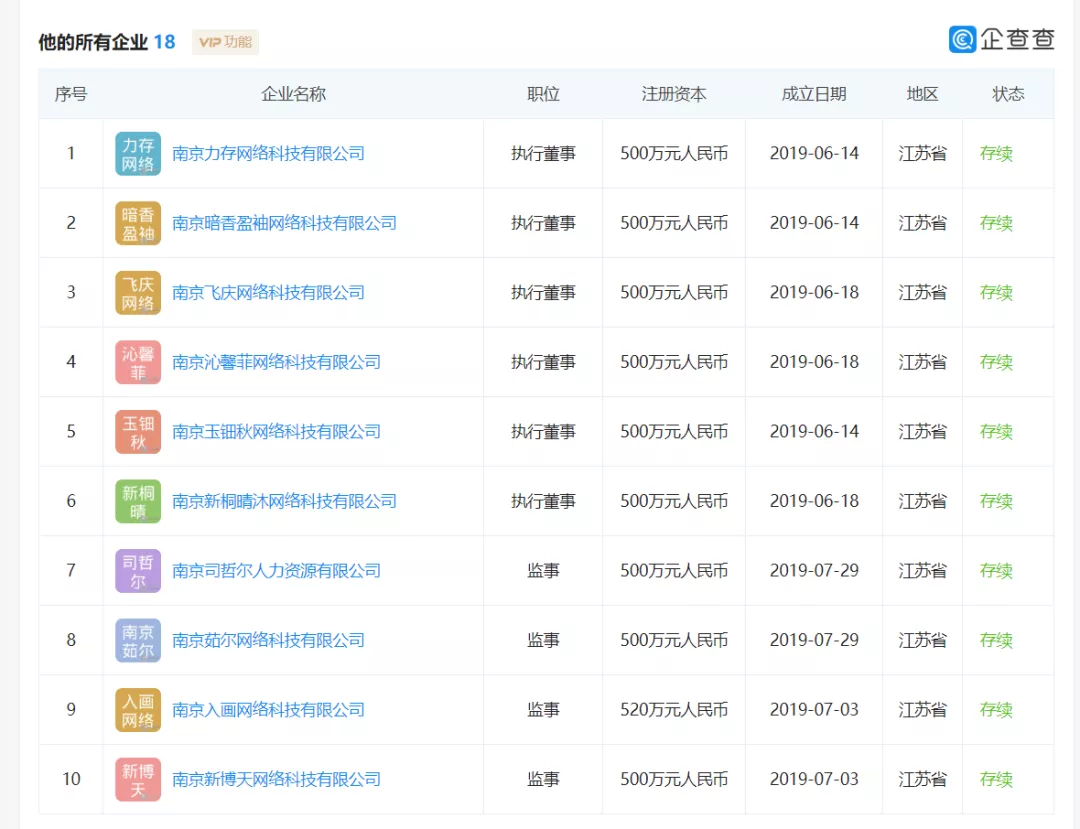Click the 企查查 logo icon
This screenshot has height=829, width=1080.
(x=962, y=39)
